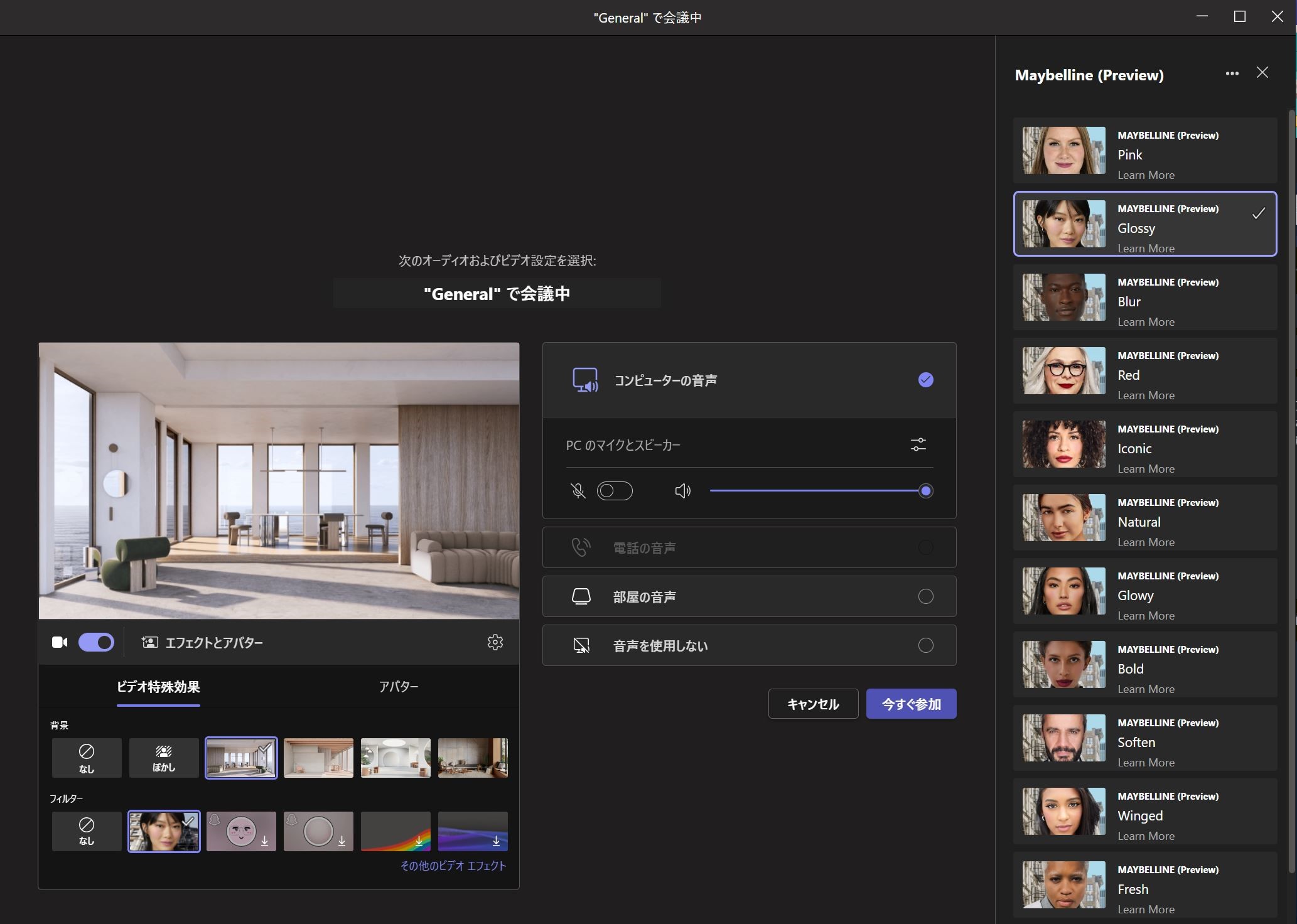Screen dimensions: 1297x924
Task: Click 'その他のビデオ エフェクト' link
Action: 453,866
